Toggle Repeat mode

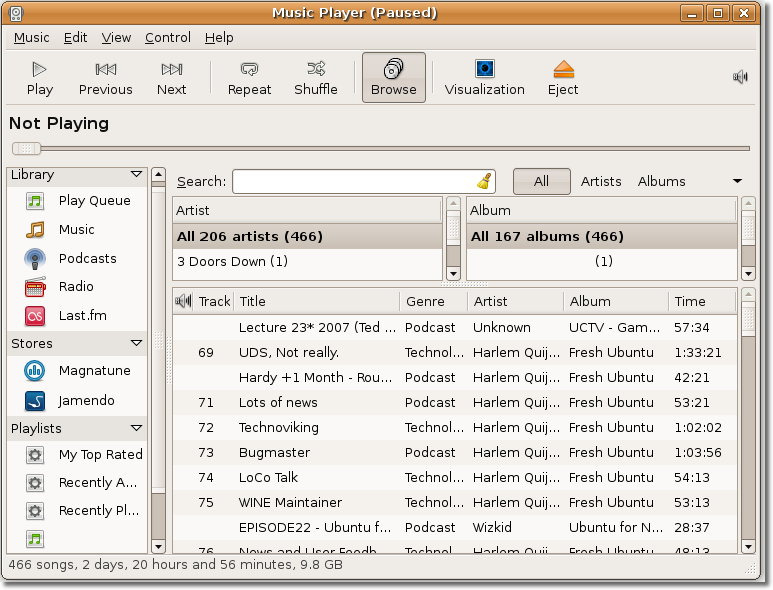(x=249, y=78)
